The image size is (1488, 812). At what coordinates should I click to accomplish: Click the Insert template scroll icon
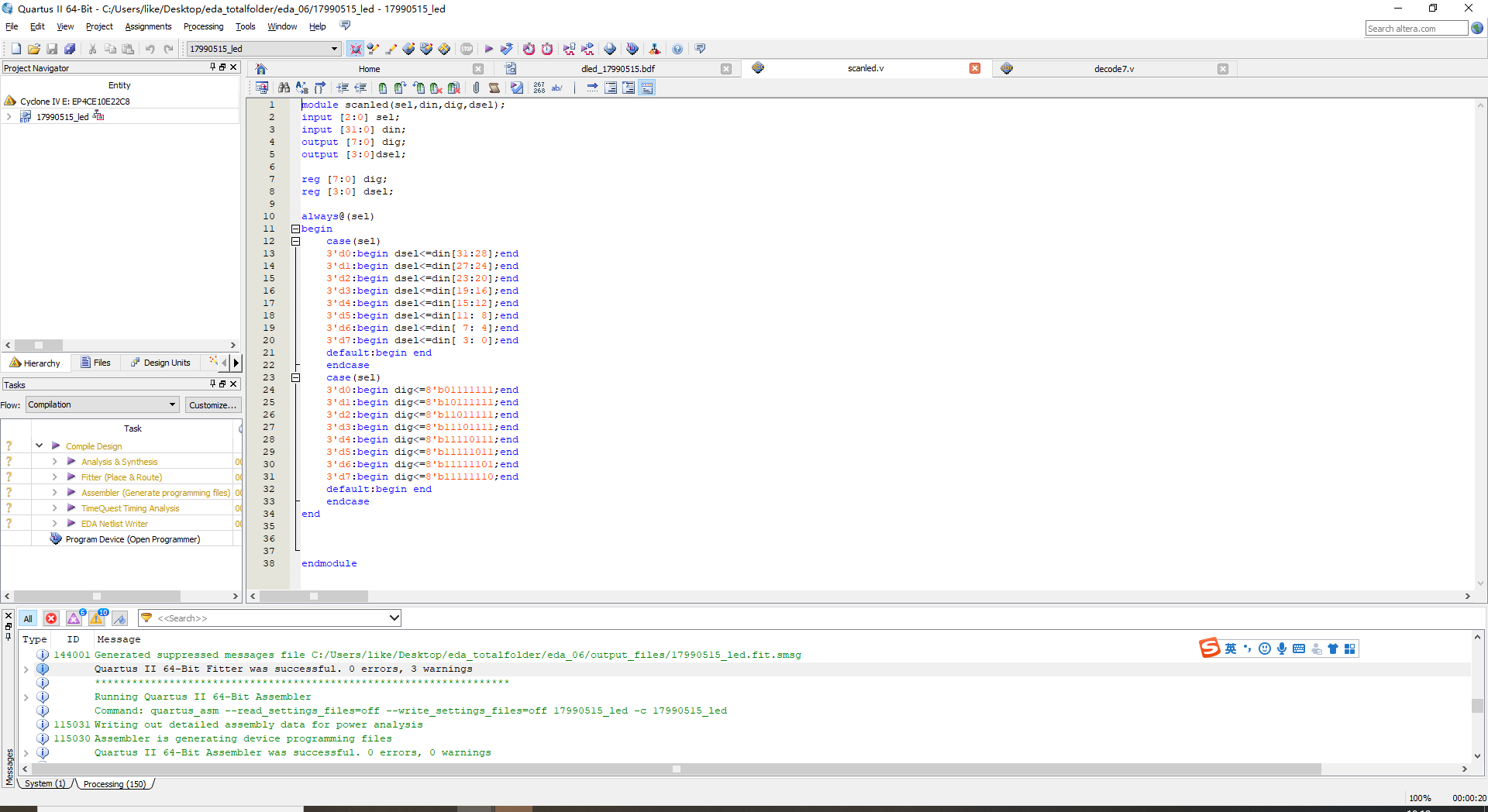494,88
